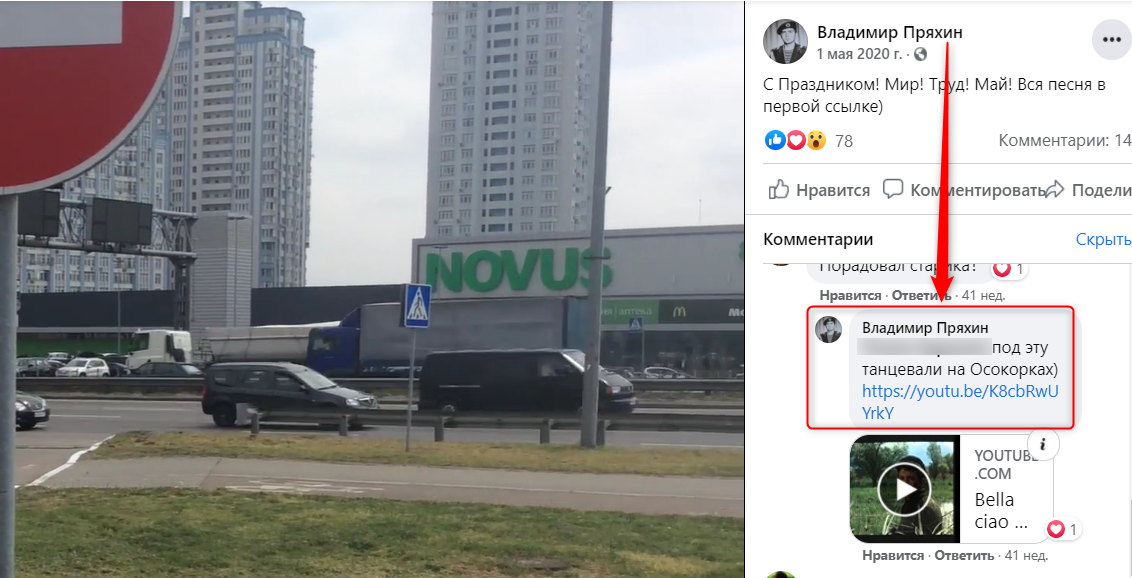Screen dimensions: 1132x578
Task: Like the post with Нравится thumbs-up button
Action: (819, 191)
